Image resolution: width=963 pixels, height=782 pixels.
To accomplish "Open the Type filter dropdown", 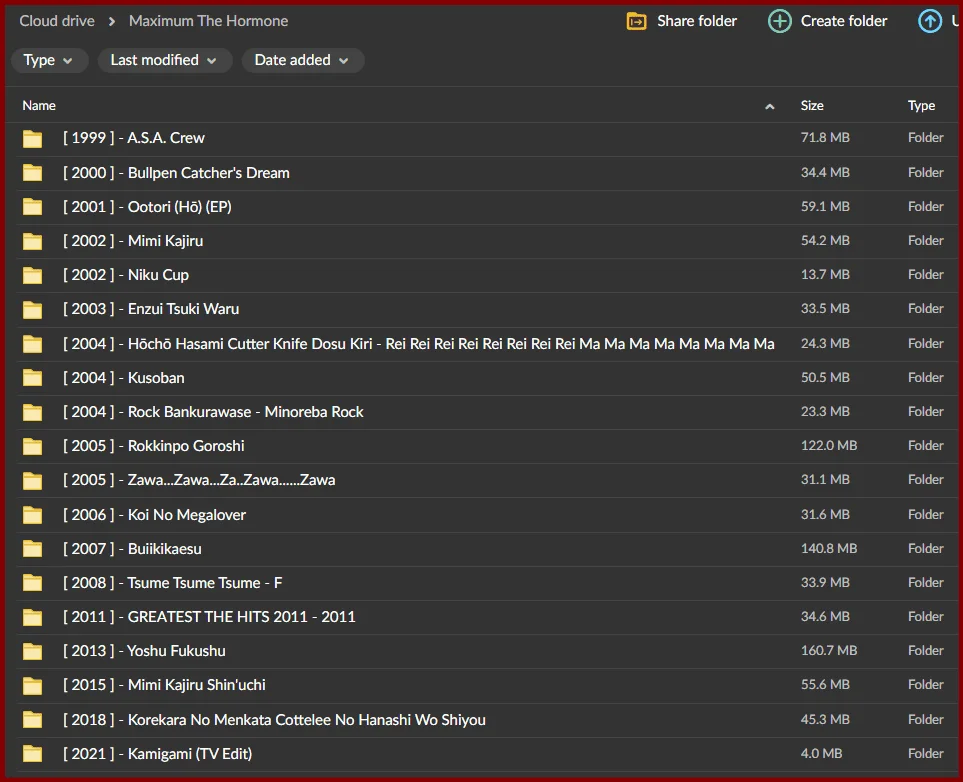I will (49, 60).
